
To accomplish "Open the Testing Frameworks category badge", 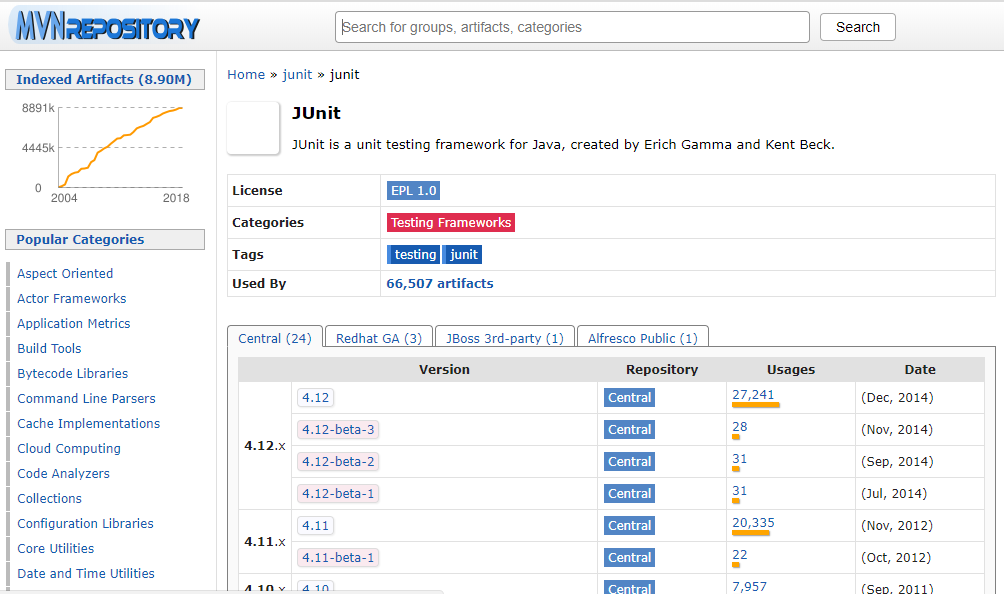I will tap(451, 222).
